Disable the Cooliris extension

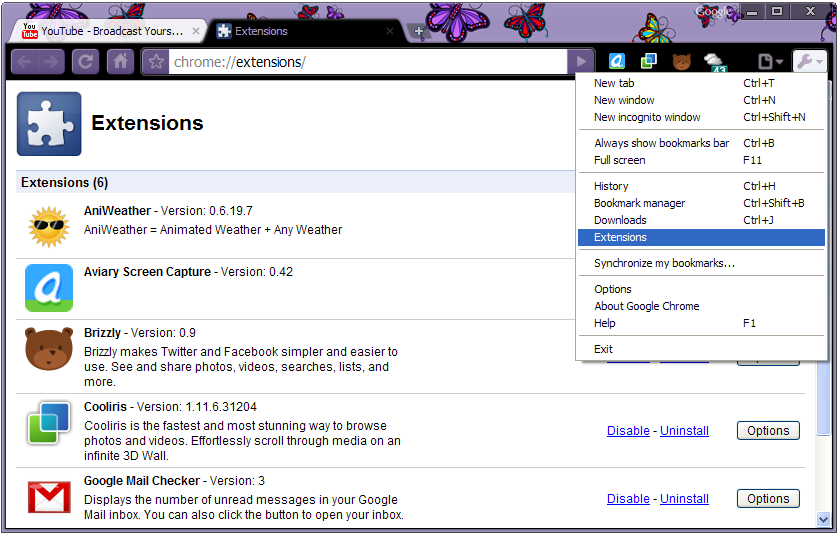pyautogui.click(x=628, y=431)
